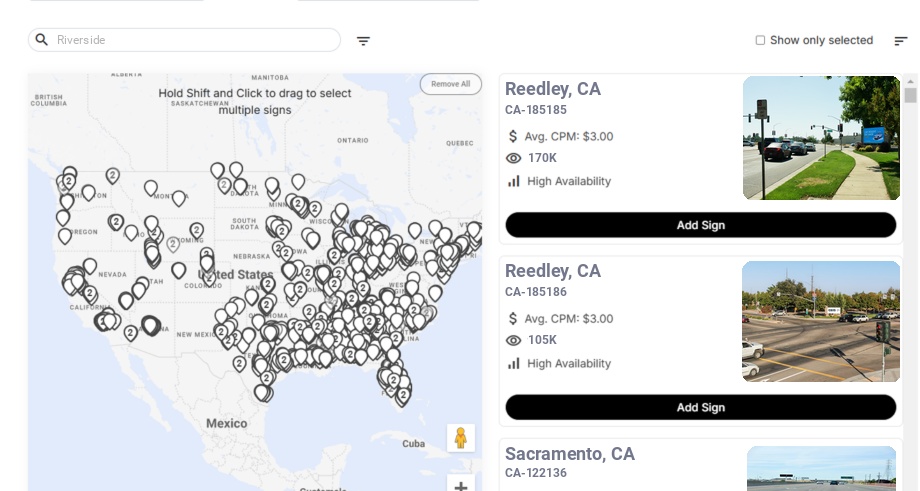Click the Reedley, CA CA-185186 title
Viewport: 920px width, 491px height.
552,271
